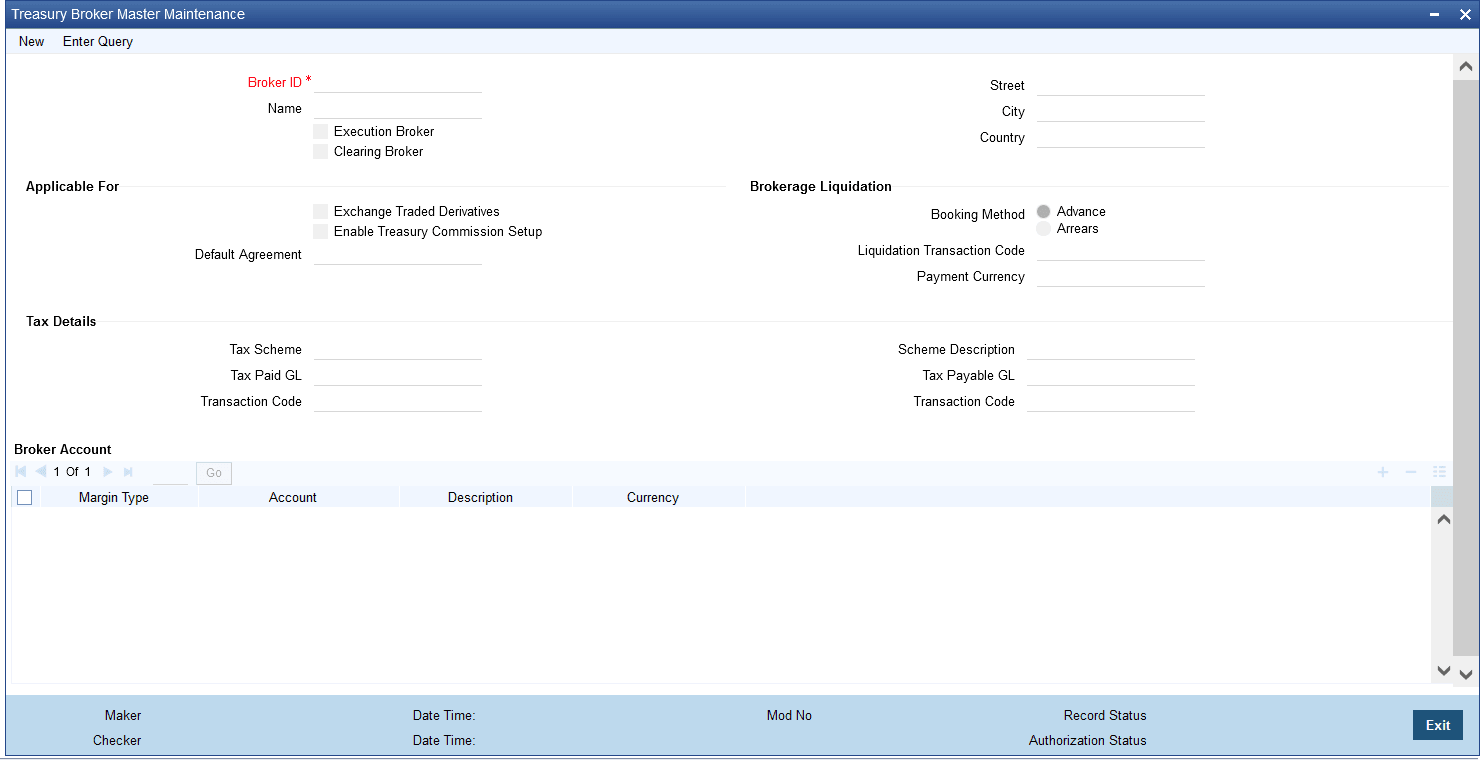Click the Applicable For section heading
Image resolution: width=1480 pixels, height=760 pixels.
(72, 187)
